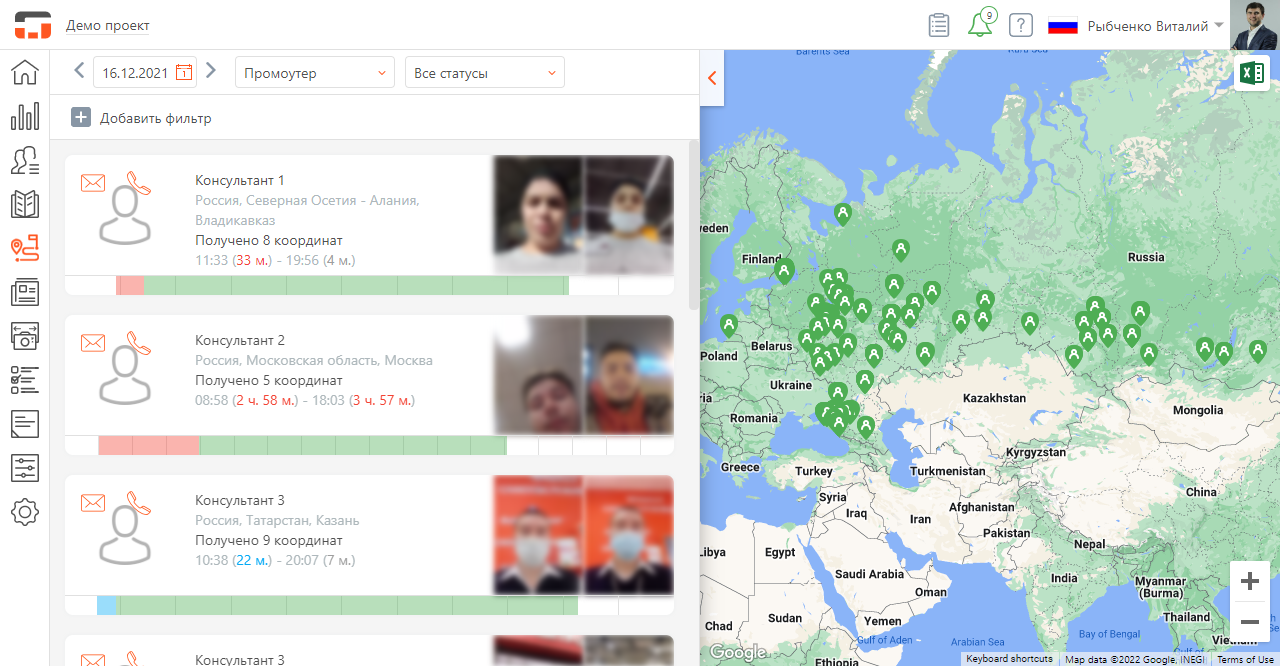Open the calendar picker icon

point(184,72)
